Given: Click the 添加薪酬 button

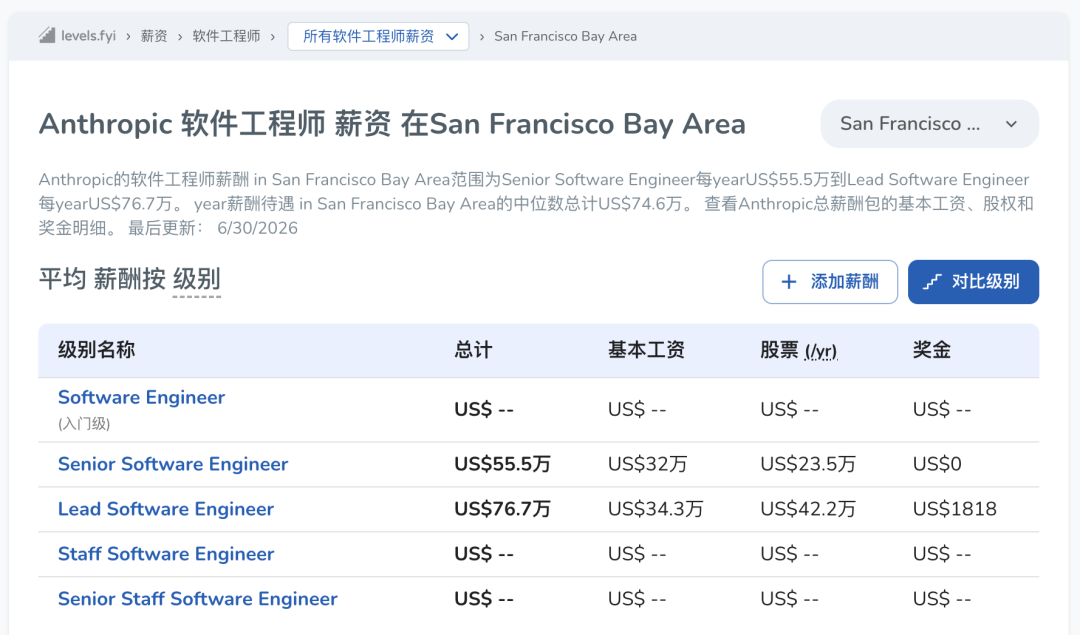Looking at the screenshot, I should 830,282.
